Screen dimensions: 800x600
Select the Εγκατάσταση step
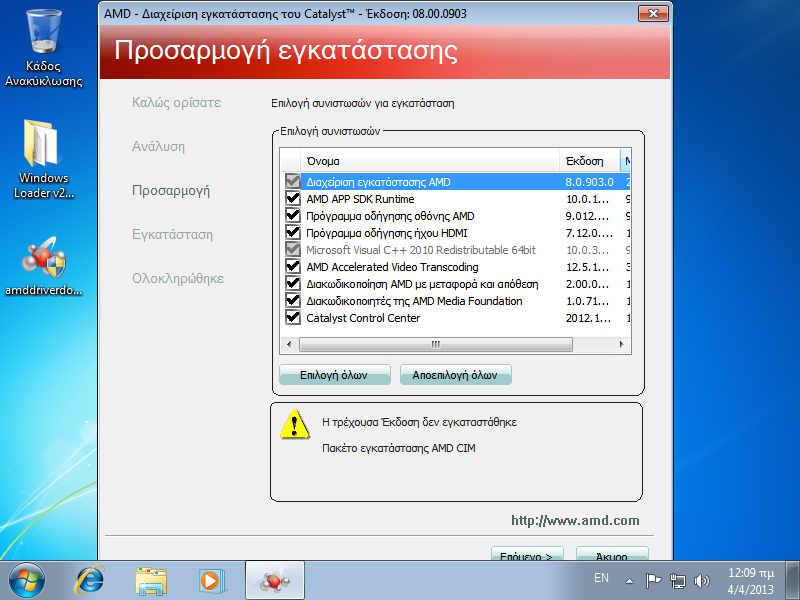pos(172,235)
